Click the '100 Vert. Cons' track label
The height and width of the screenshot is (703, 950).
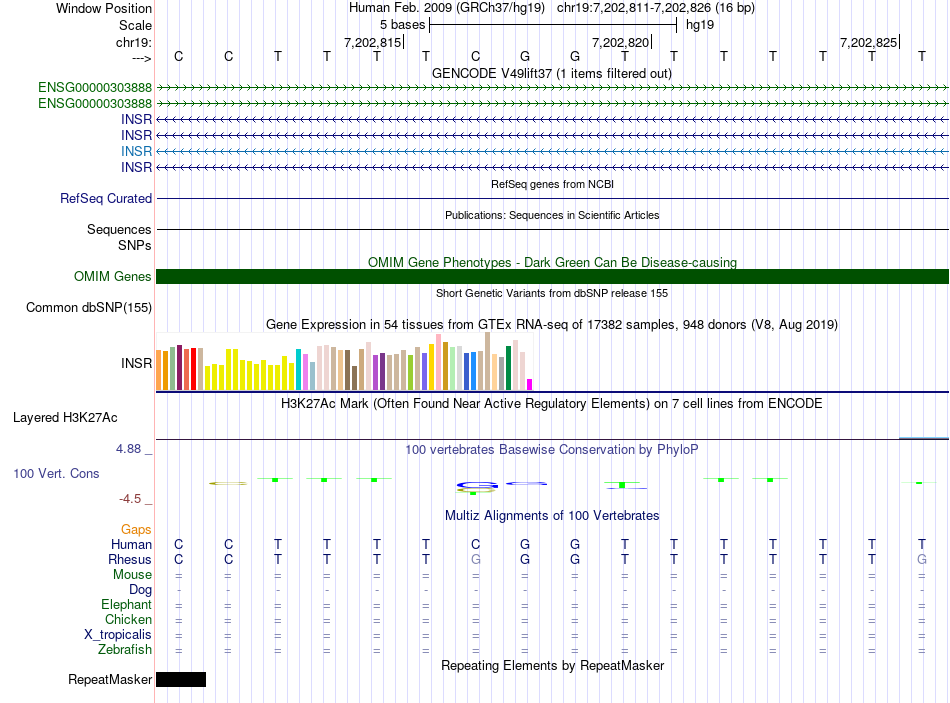[x=56, y=473]
